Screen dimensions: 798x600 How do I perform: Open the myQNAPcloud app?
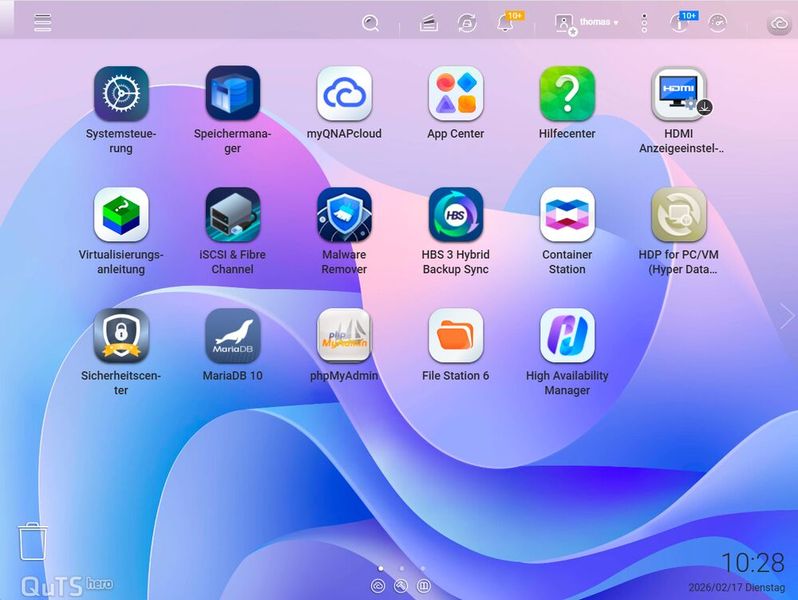(344, 94)
